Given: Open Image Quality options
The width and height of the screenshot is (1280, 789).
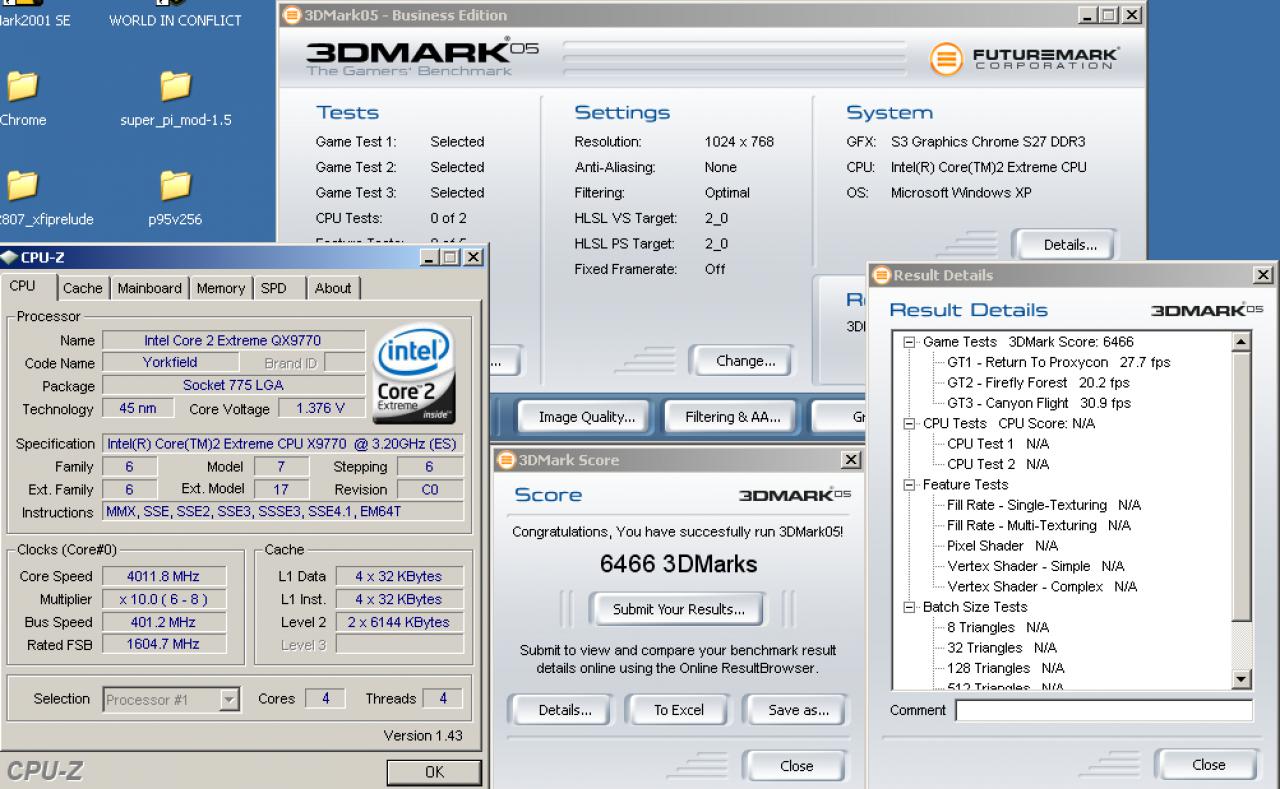Looking at the screenshot, I should click(586, 417).
